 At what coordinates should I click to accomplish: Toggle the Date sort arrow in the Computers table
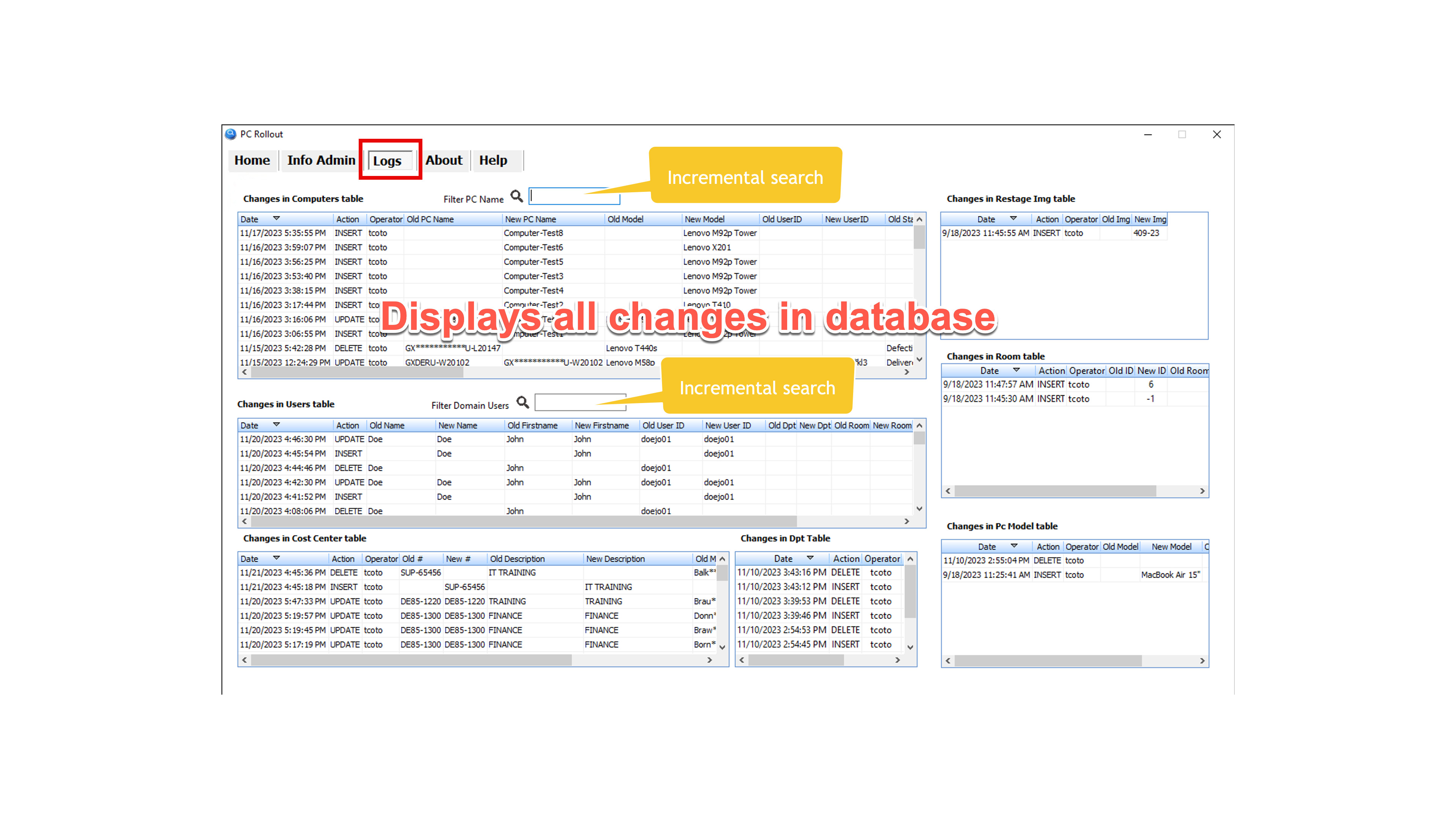[276, 218]
